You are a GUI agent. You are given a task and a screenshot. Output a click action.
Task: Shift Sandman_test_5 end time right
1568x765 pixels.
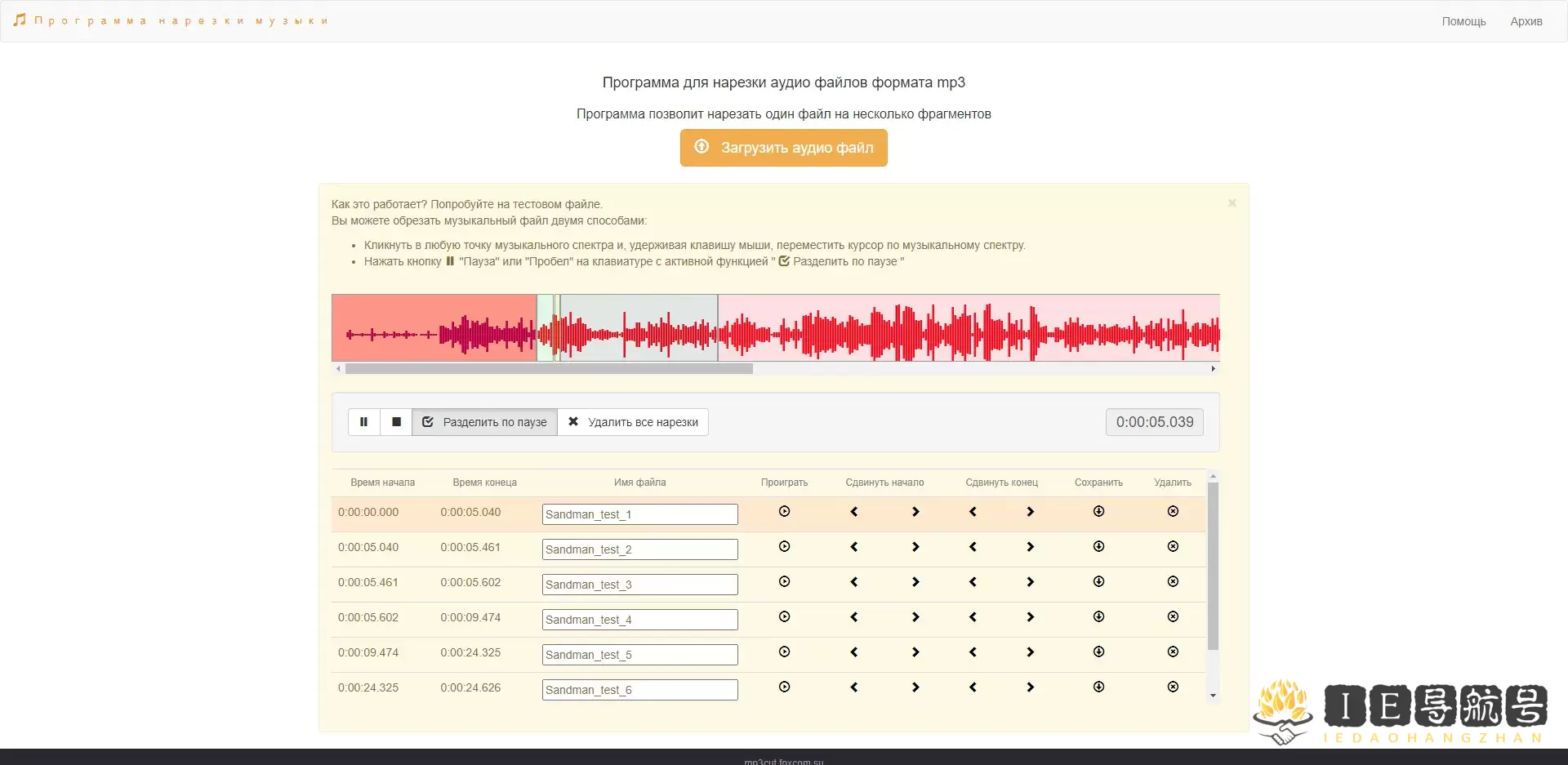(x=1031, y=652)
